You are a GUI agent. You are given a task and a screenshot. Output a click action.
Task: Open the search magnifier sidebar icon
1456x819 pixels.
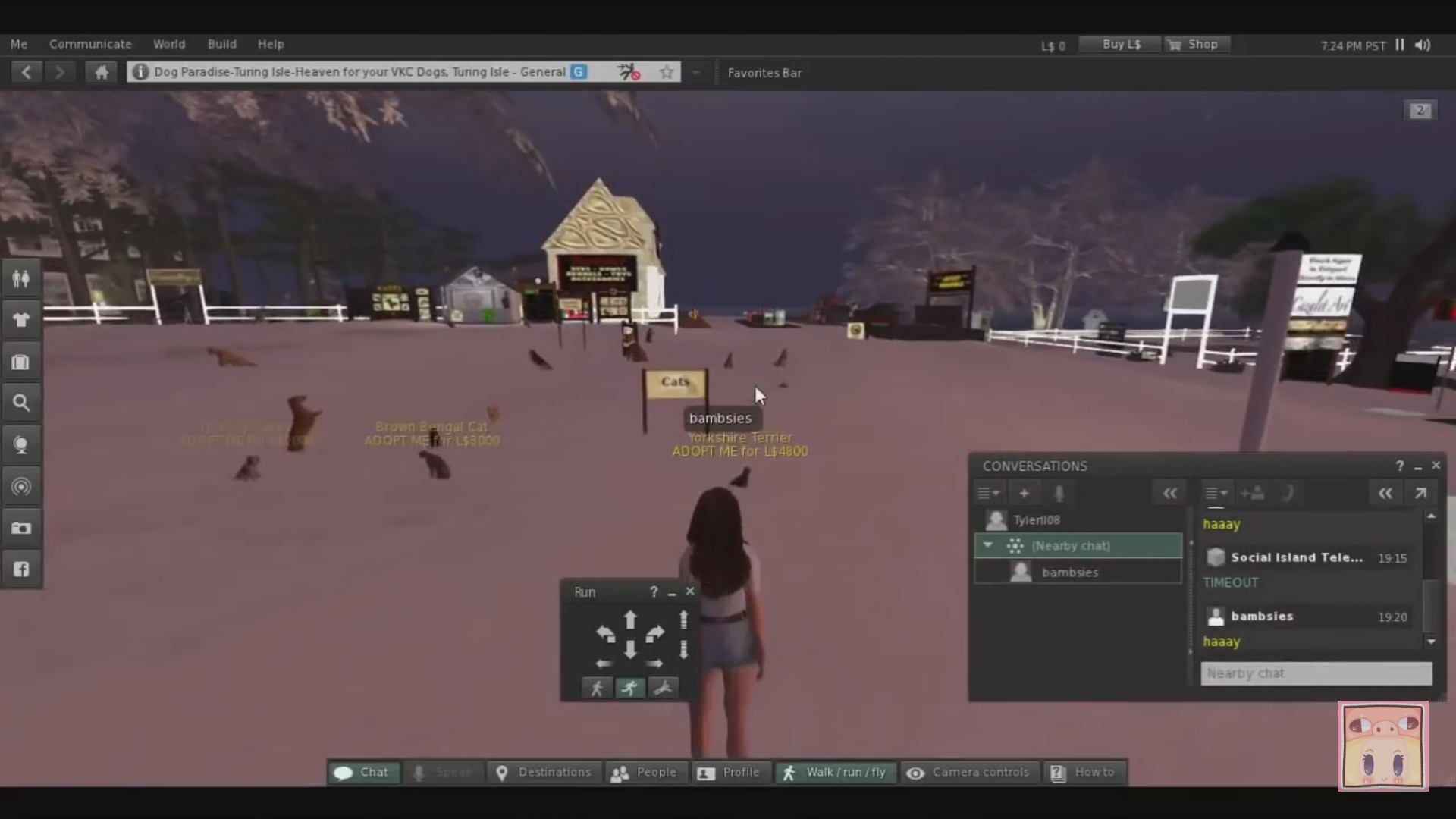pyautogui.click(x=21, y=403)
